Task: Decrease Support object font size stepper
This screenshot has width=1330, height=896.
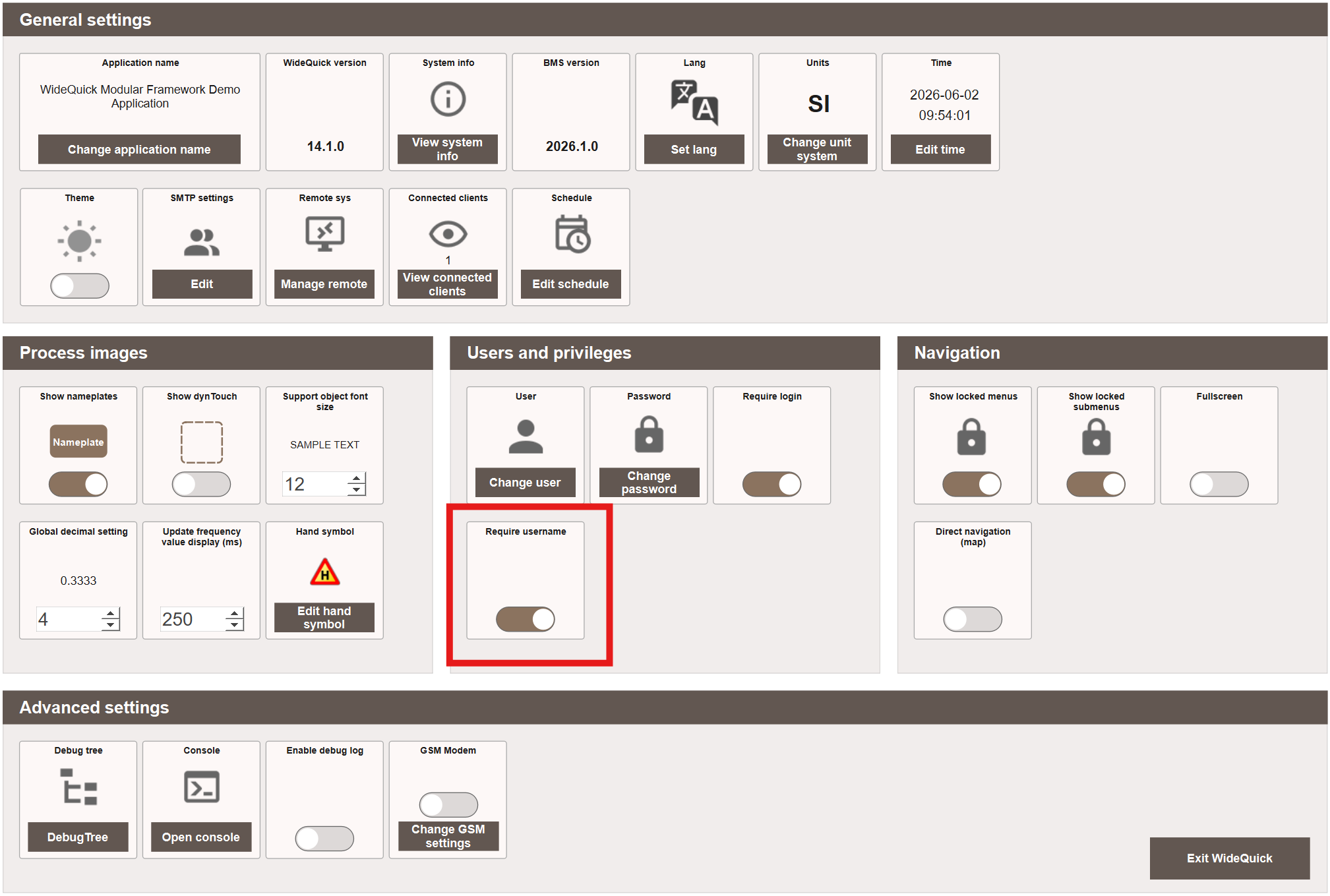Action: click(x=357, y=490)
